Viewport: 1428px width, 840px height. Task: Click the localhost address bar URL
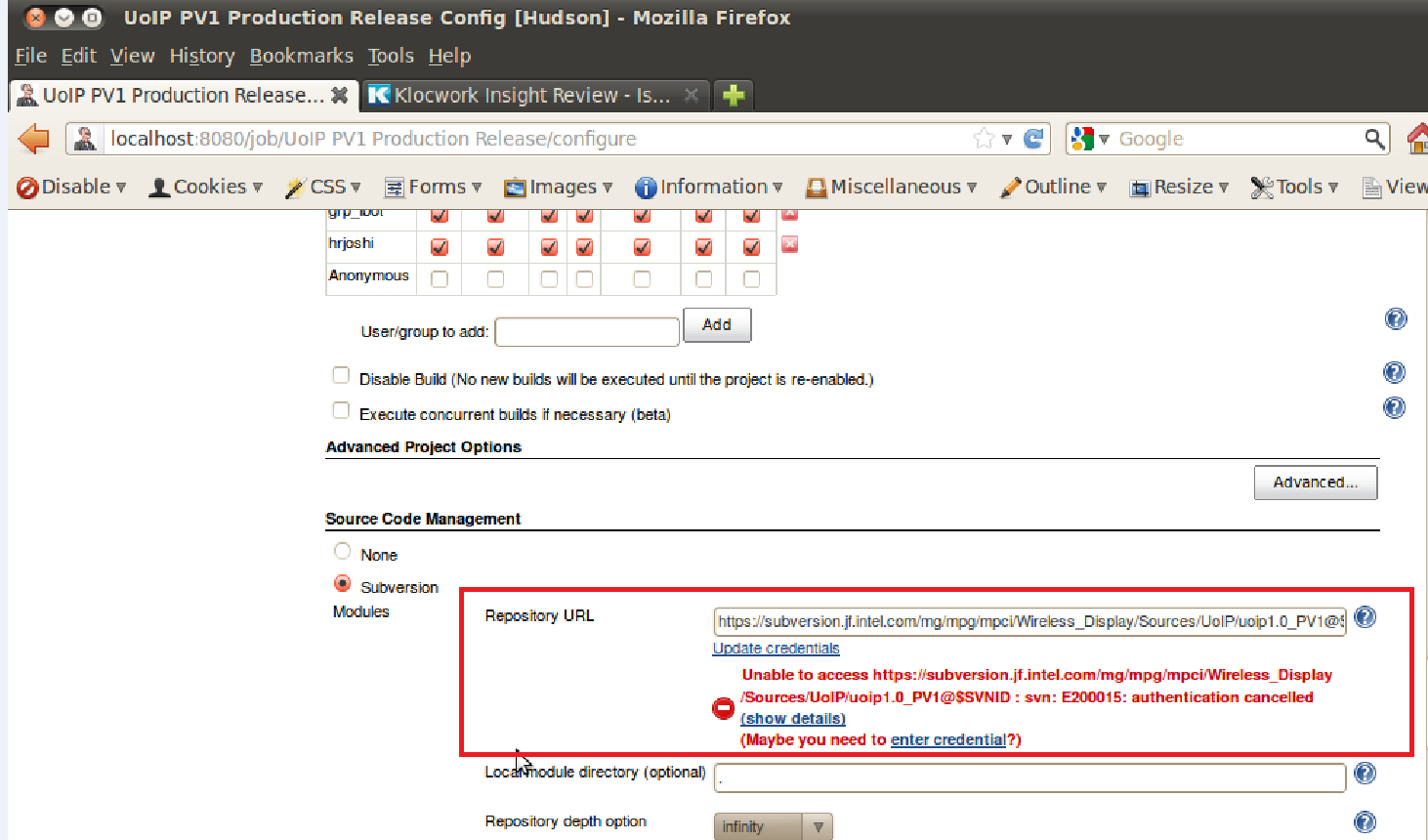373,139
